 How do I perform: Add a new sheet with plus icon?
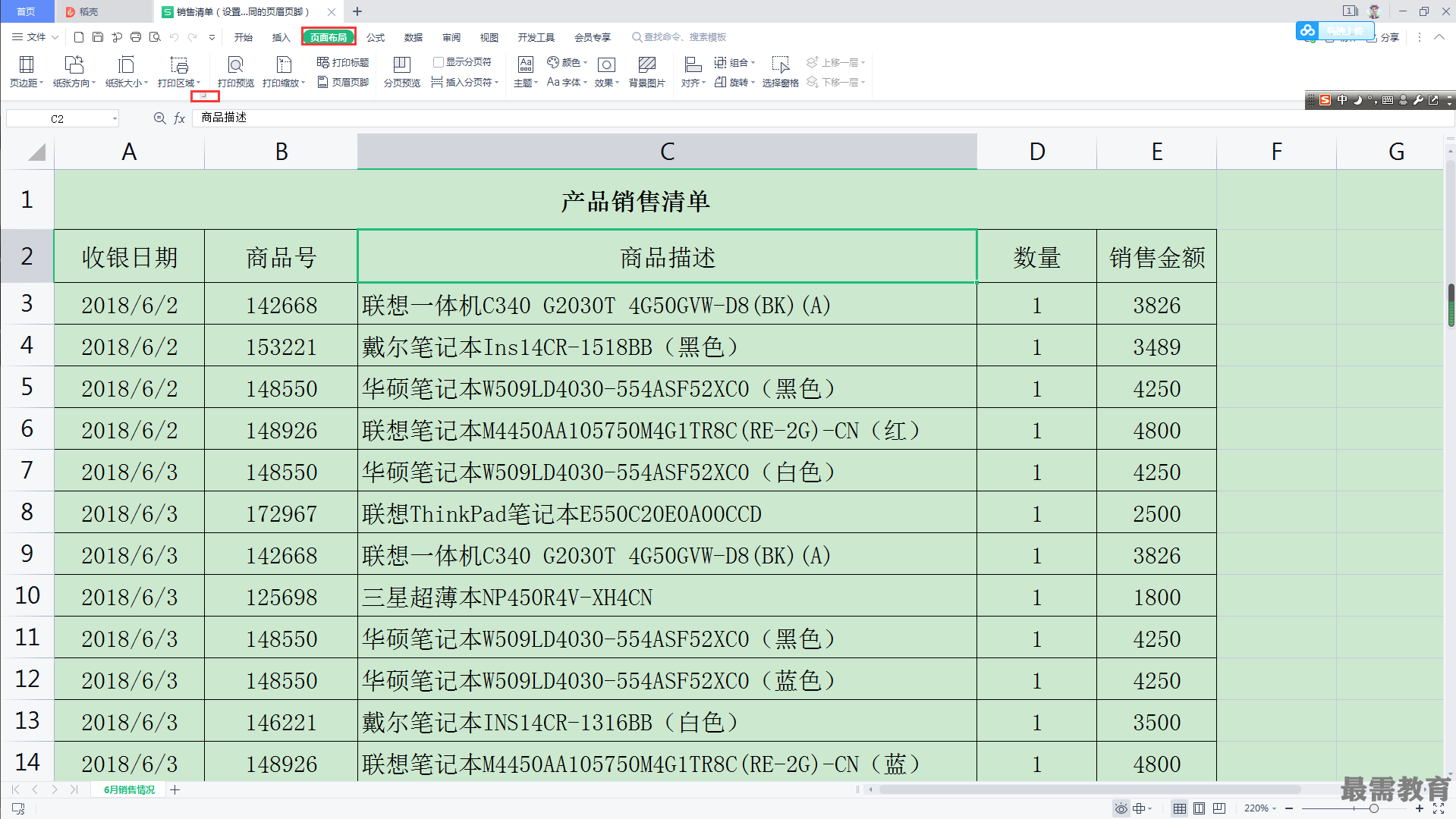tap(175, 790)
